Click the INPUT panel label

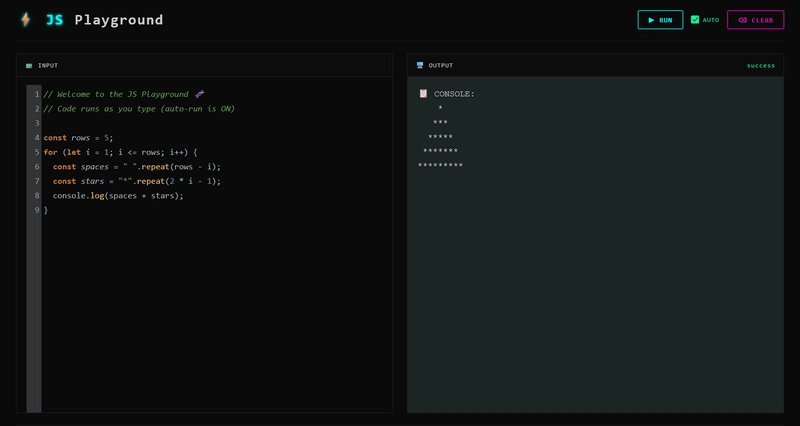pos(48,65)
